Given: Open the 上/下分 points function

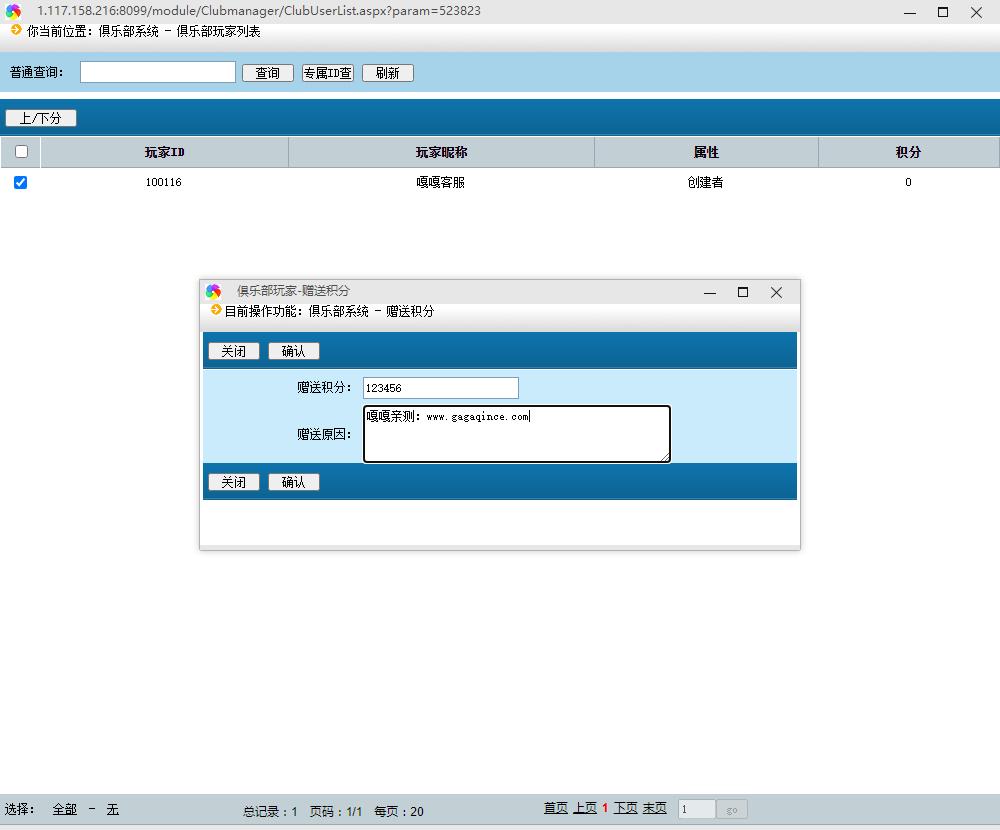Looking at the screenshot, I should 41,118.
